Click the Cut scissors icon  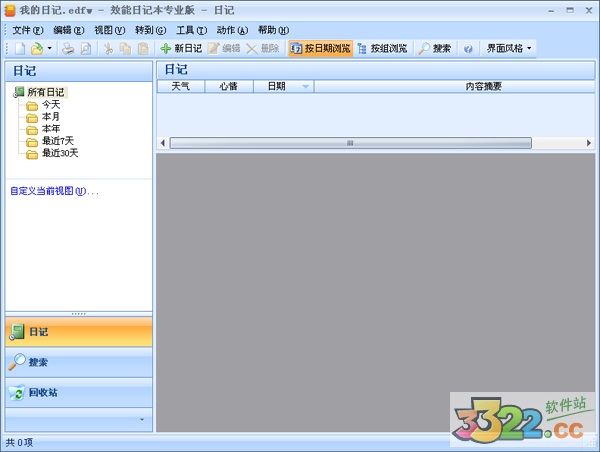[x=109, y=49]
